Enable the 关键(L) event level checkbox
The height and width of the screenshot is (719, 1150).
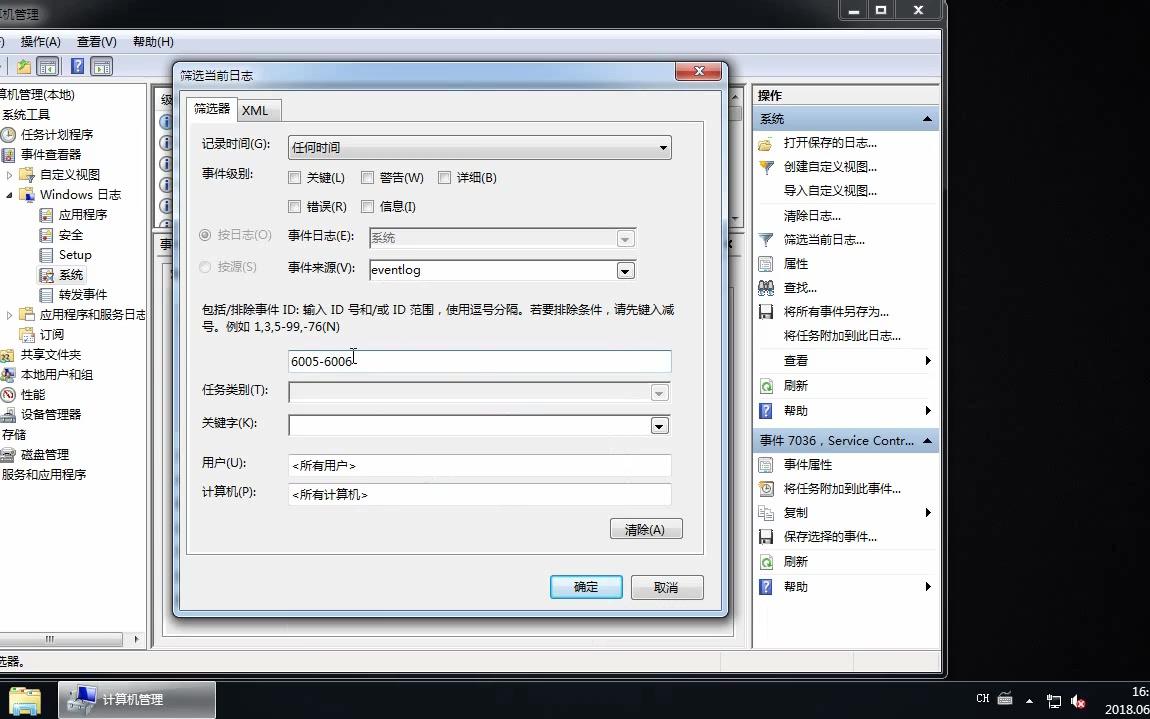(296, 177)
